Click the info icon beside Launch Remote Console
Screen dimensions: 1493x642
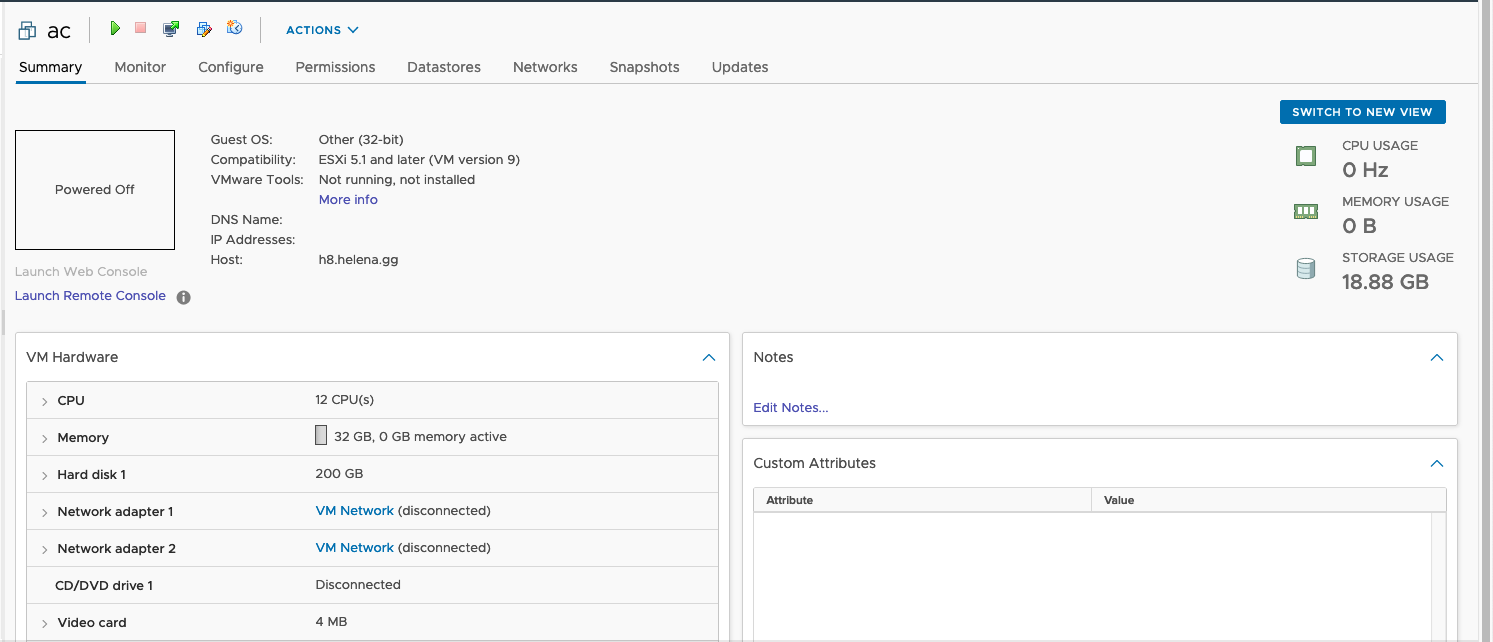[x=183, y=297]
